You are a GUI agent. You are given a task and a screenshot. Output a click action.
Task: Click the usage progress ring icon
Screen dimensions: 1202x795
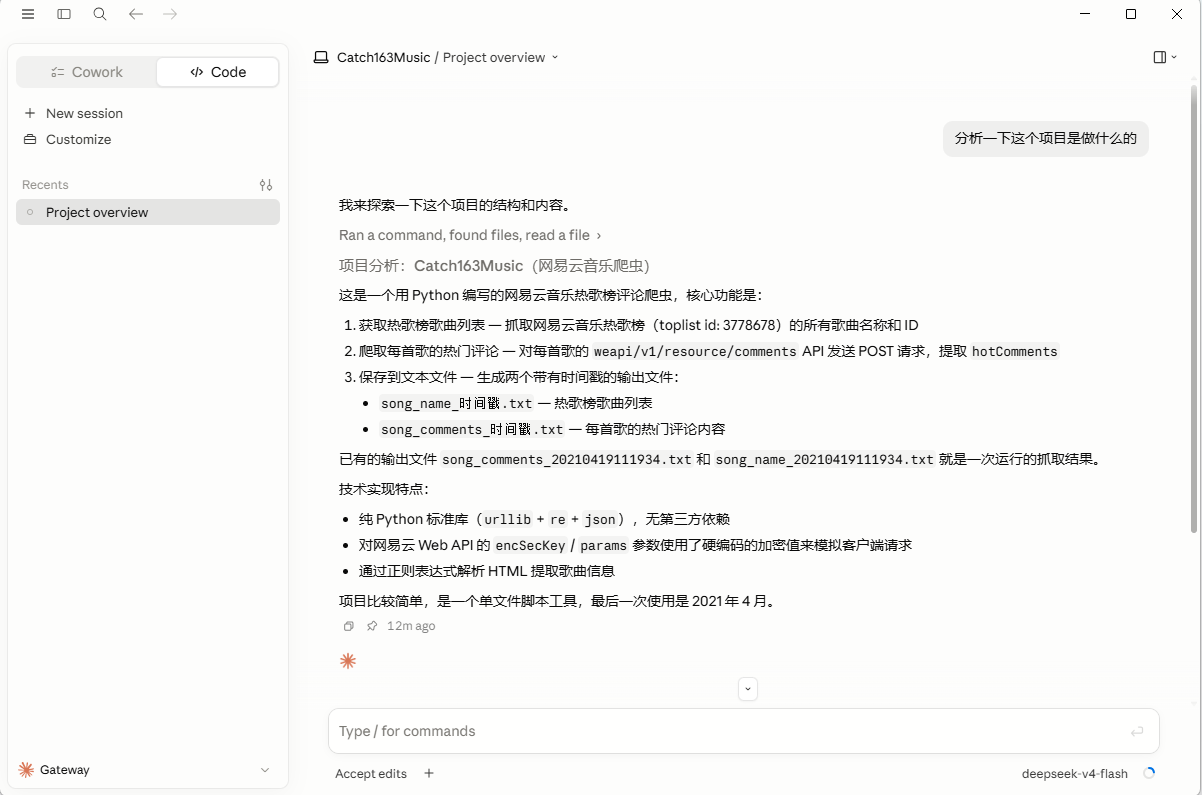pyautogui.click(x=1149, y=773)
